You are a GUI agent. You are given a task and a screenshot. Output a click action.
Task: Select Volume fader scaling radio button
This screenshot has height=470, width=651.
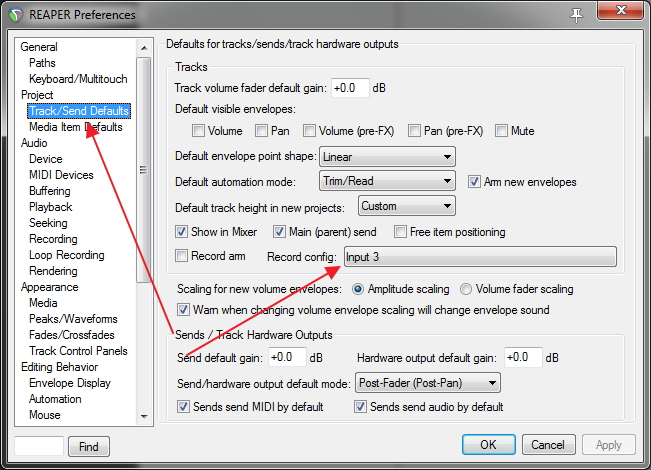[466, 289]
